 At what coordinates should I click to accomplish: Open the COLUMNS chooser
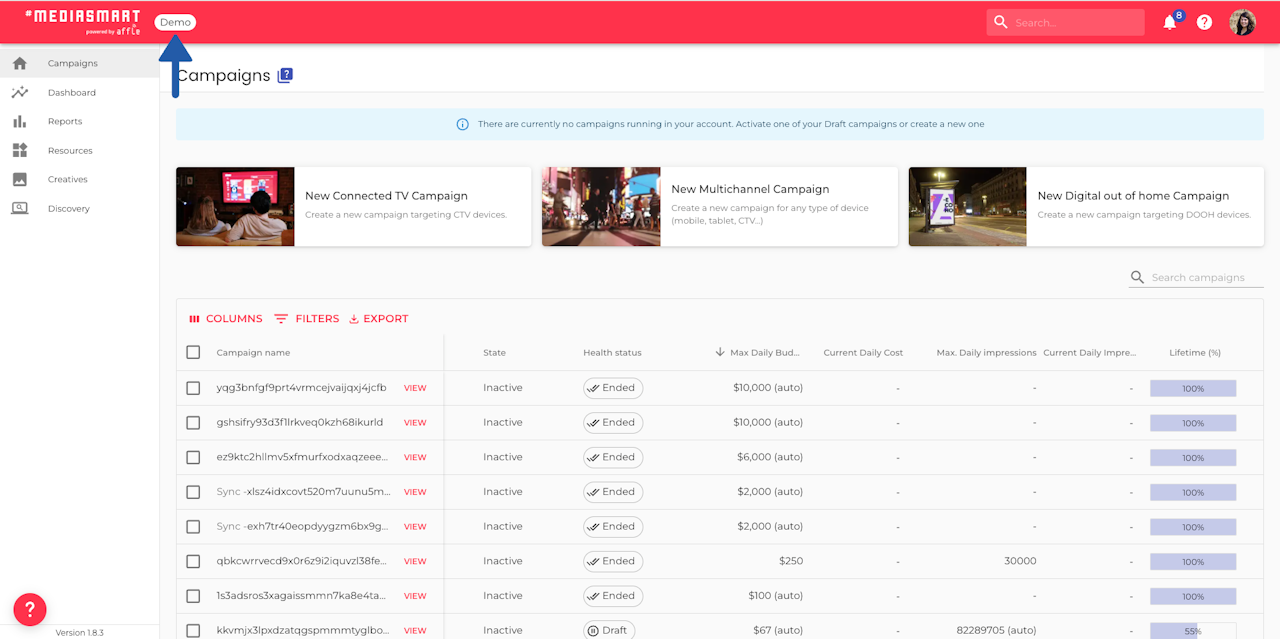coord(226,319)
